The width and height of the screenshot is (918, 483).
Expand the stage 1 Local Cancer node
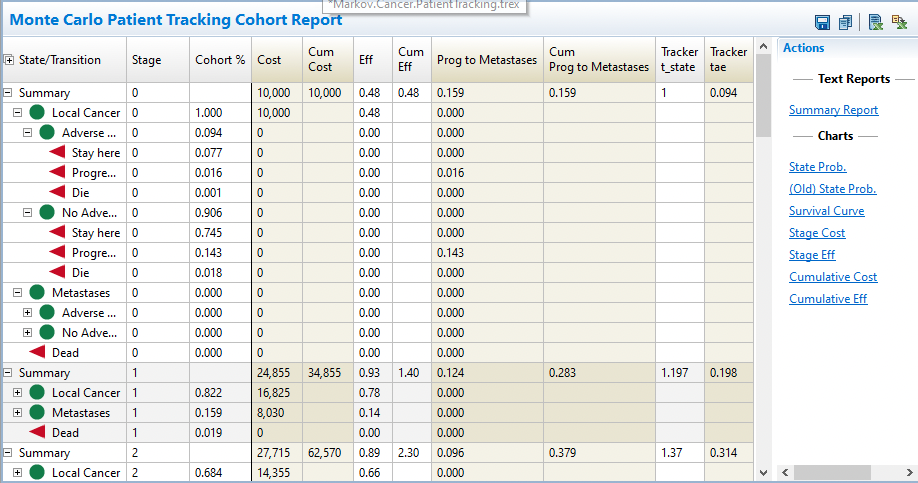point(18,393)
